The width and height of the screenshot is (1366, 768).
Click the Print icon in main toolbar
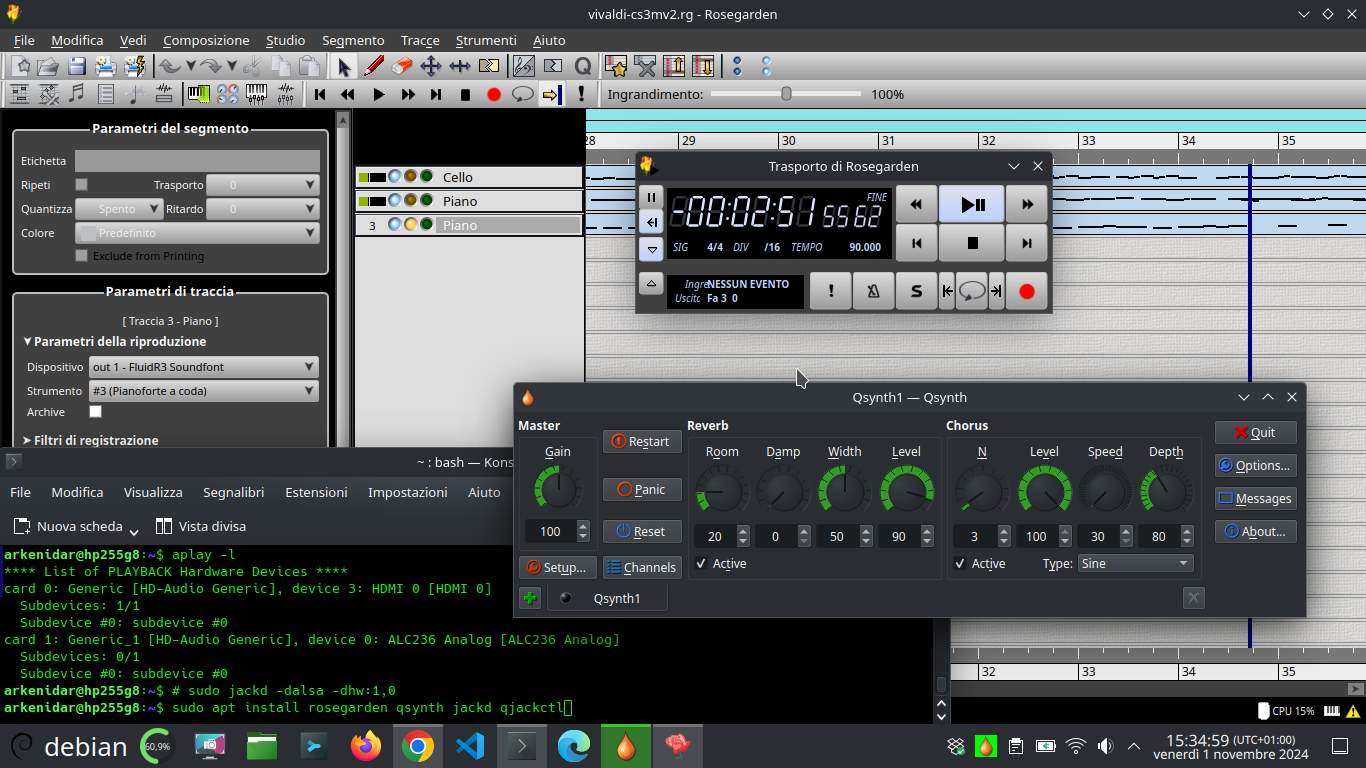tap(106, 67)
